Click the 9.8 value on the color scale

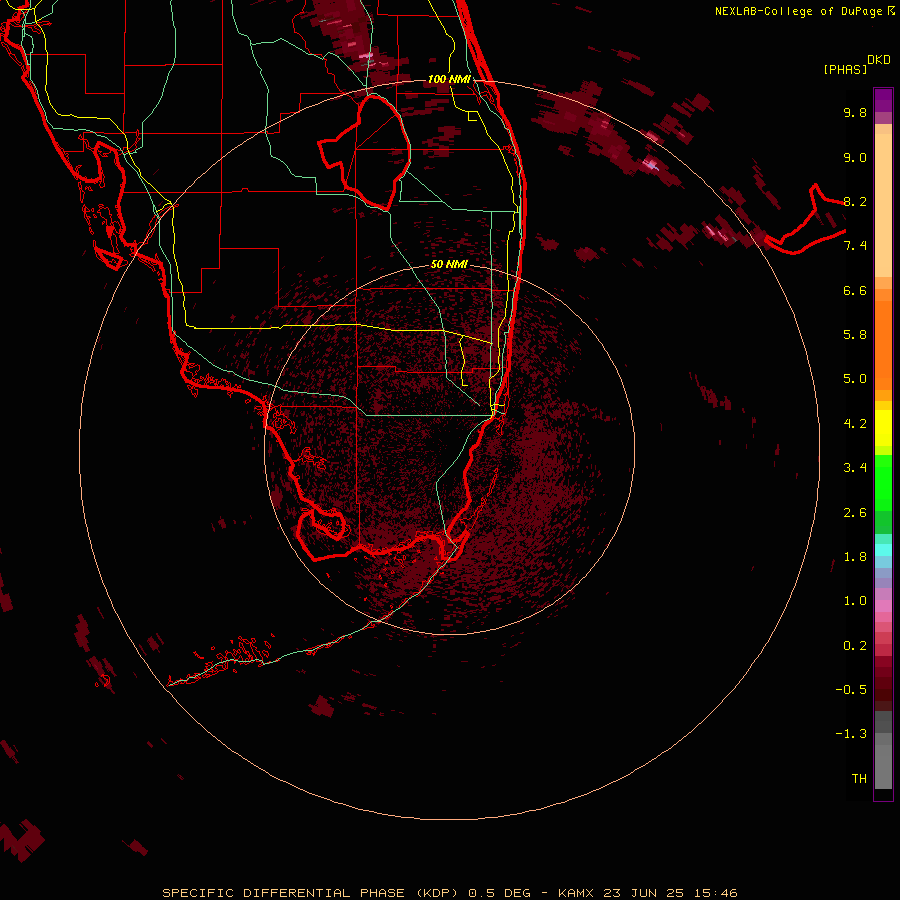tap(855, 112)
